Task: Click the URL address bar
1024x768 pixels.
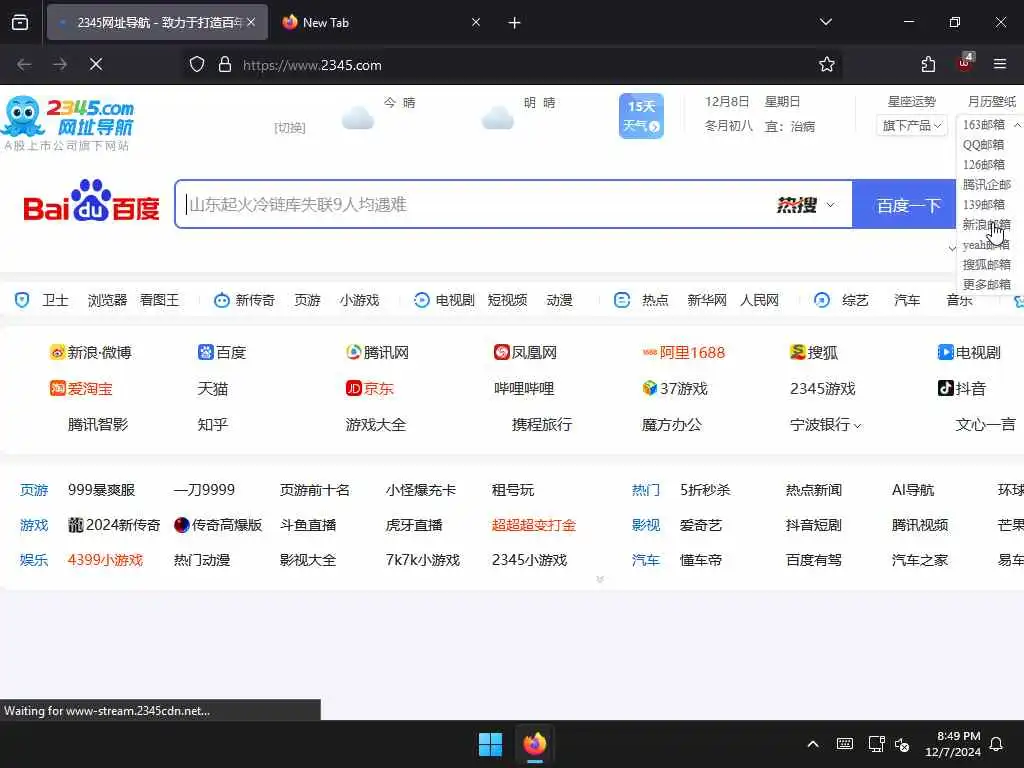Action: 509,64
